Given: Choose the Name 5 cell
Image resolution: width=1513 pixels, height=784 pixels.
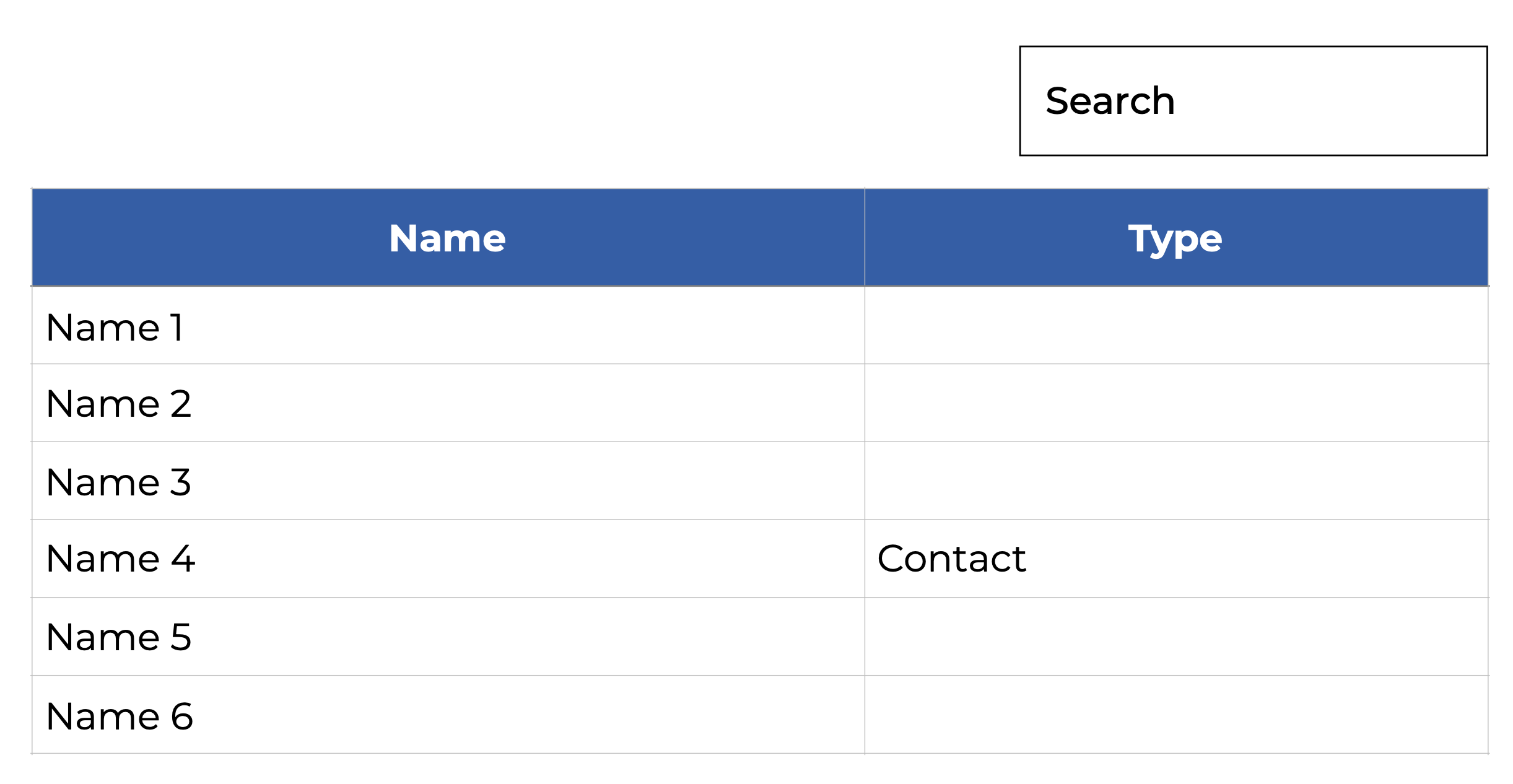Looking at the screenshot, I should click(119, 637).
